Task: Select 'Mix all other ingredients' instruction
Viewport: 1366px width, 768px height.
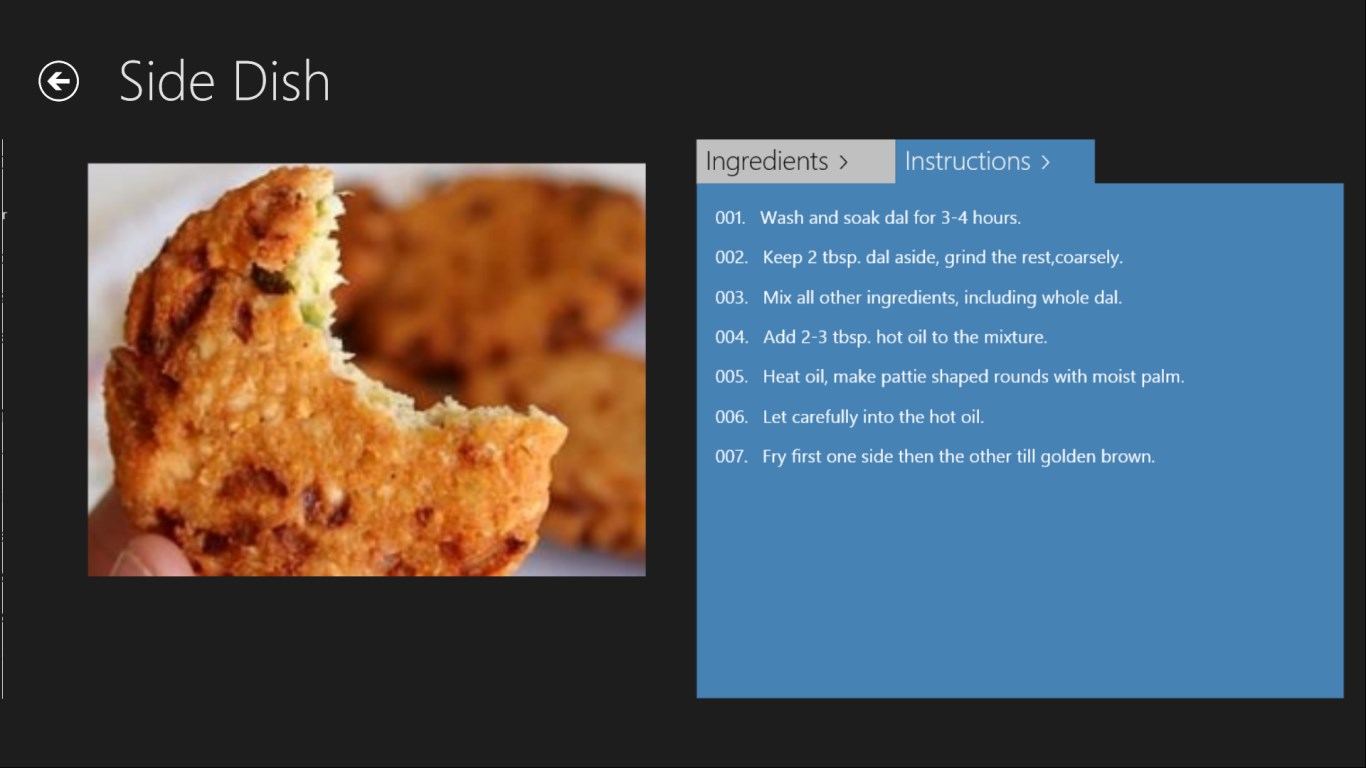Action: (x=942, y=297)
